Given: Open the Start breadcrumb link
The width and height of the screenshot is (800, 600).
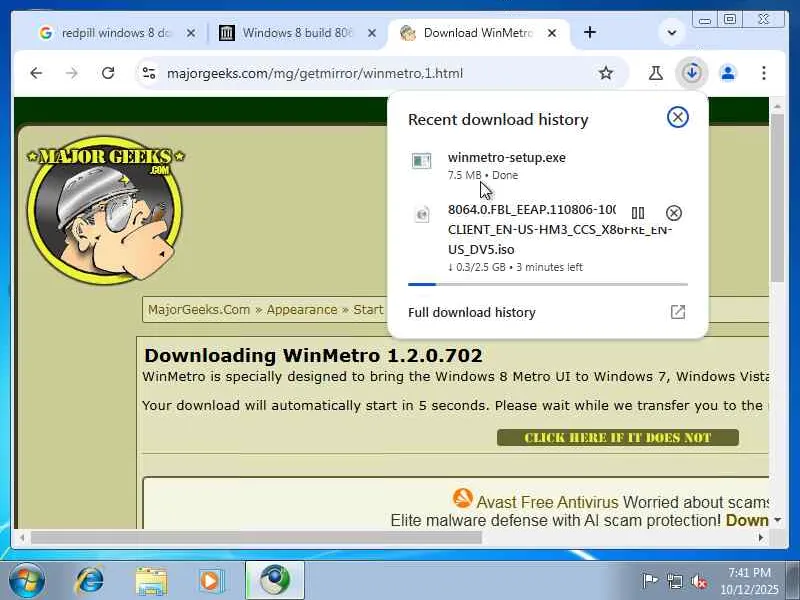Looking at the screenshot, I should point(368,310).
